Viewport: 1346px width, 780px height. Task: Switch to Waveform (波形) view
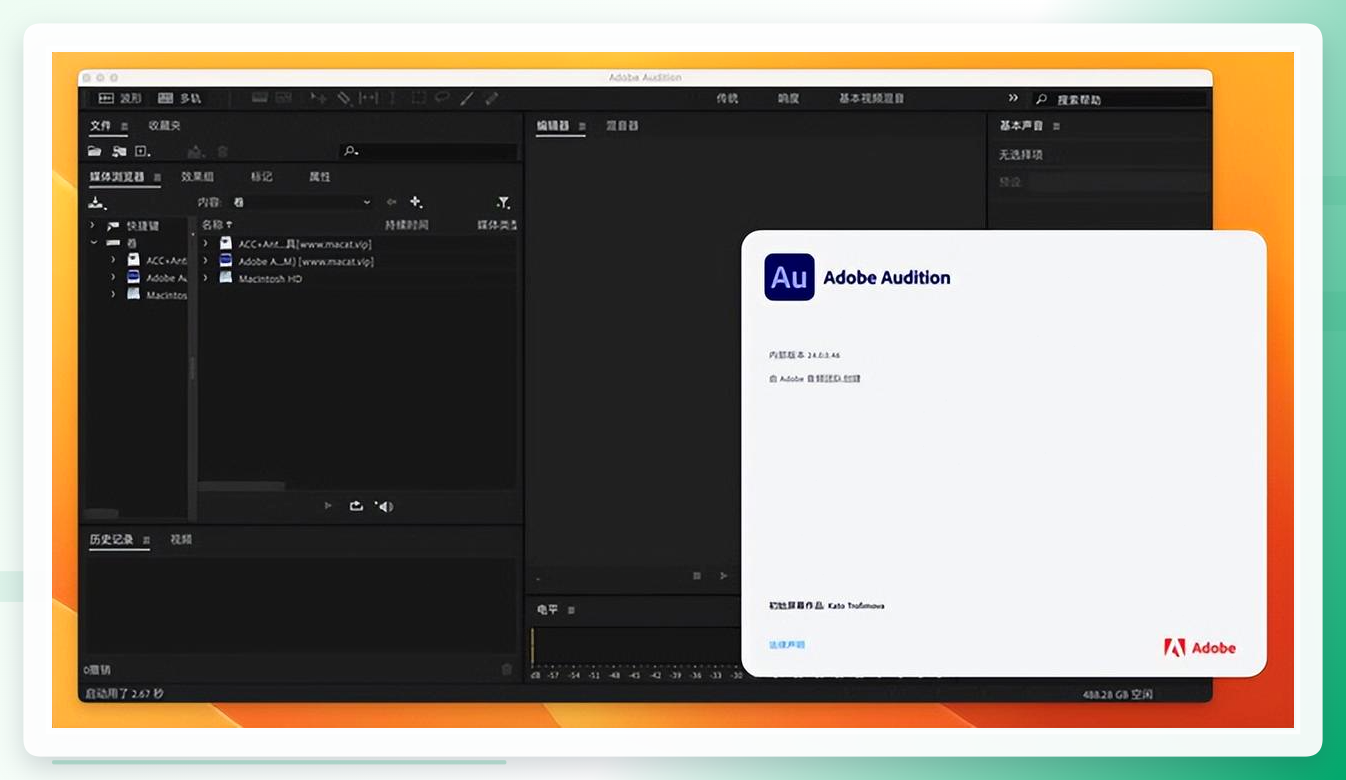[x=119, y=98]
